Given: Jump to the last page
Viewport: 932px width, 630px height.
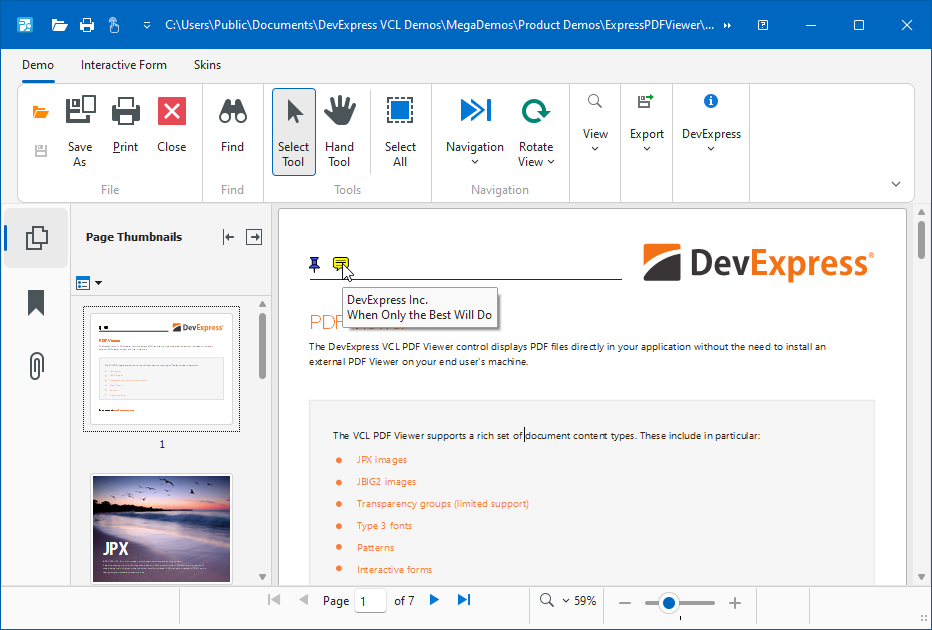Looking at the screenshot, I should click(x=464, y=600).
